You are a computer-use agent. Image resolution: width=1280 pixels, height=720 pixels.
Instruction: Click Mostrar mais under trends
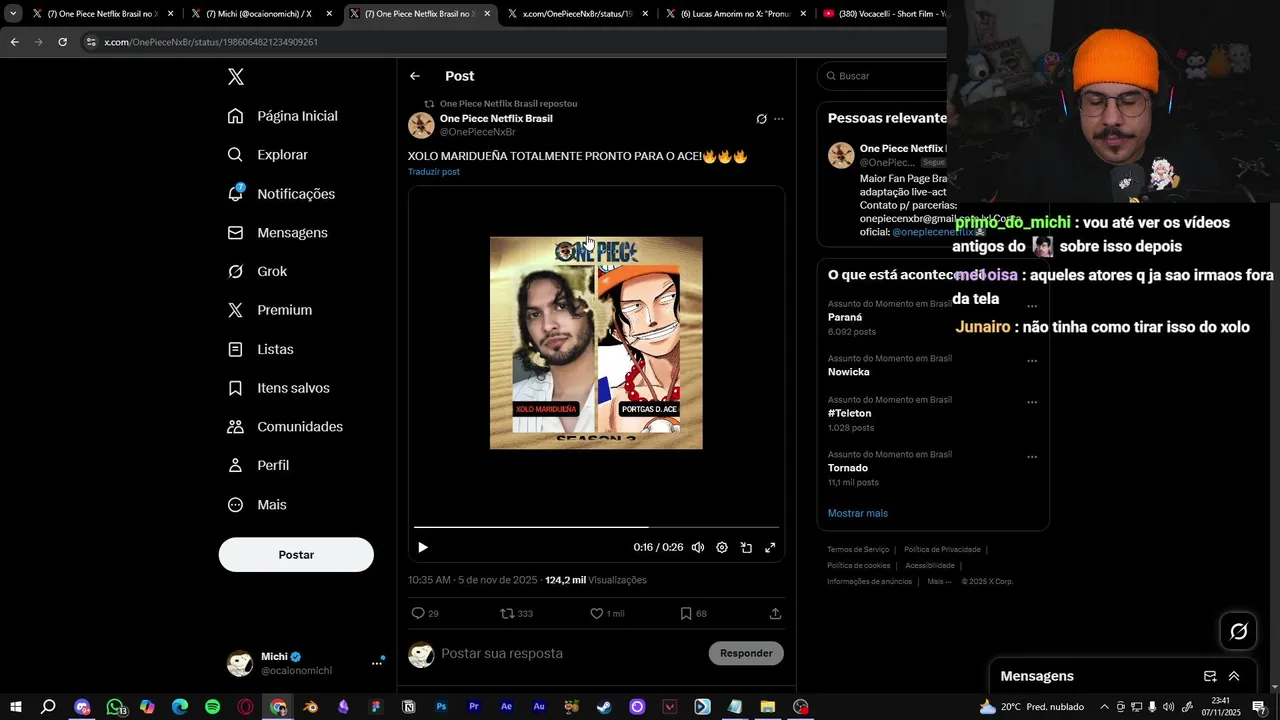pos(858,514)
